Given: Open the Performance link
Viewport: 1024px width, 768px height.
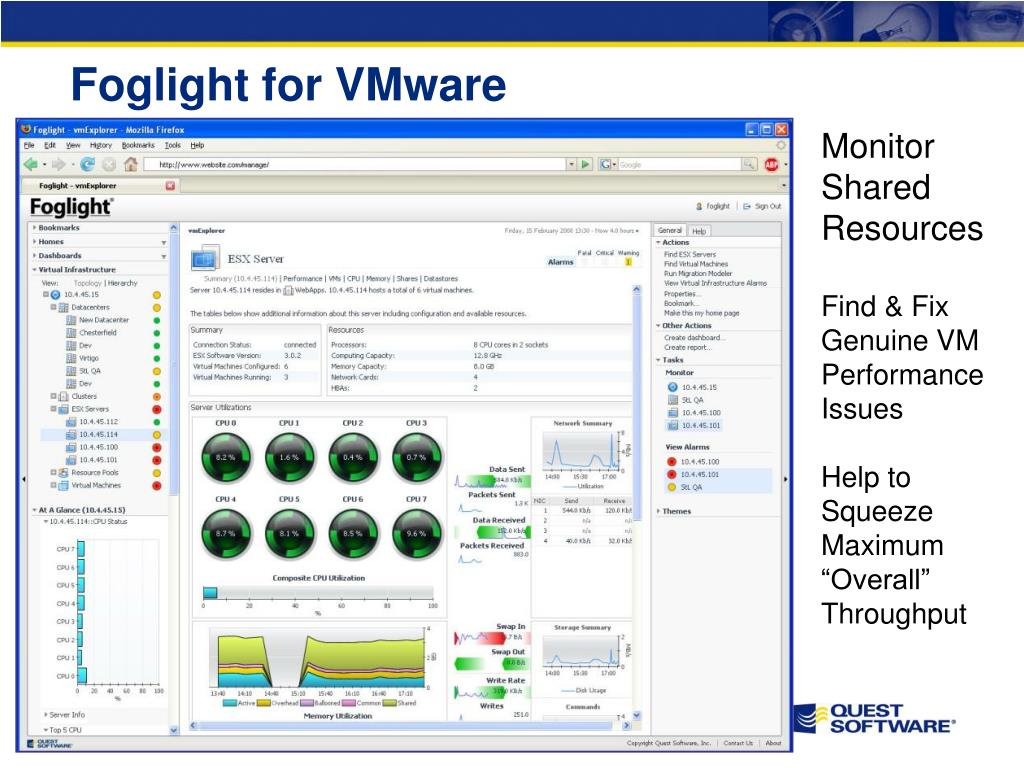Looking at the screenshot, I should pos(302,279).
